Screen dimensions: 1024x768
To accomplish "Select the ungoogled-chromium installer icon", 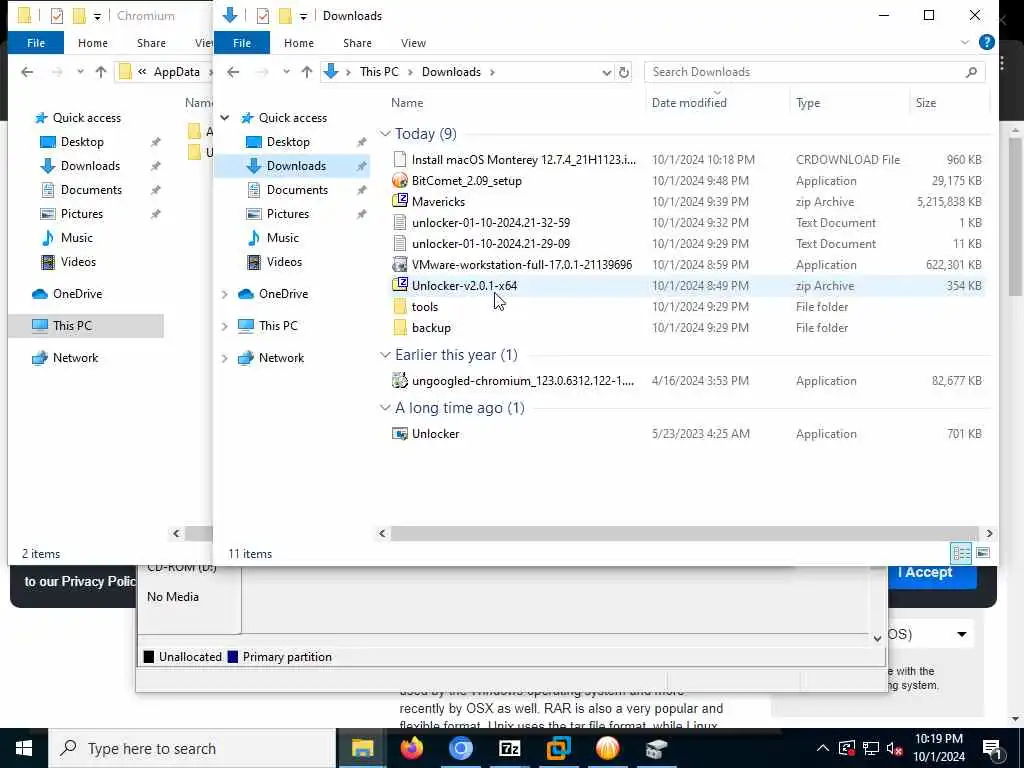I will 400,381.
